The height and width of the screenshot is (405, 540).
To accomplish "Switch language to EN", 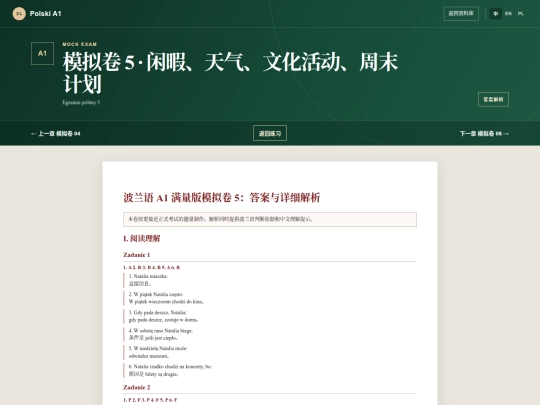I will (508, 14).
